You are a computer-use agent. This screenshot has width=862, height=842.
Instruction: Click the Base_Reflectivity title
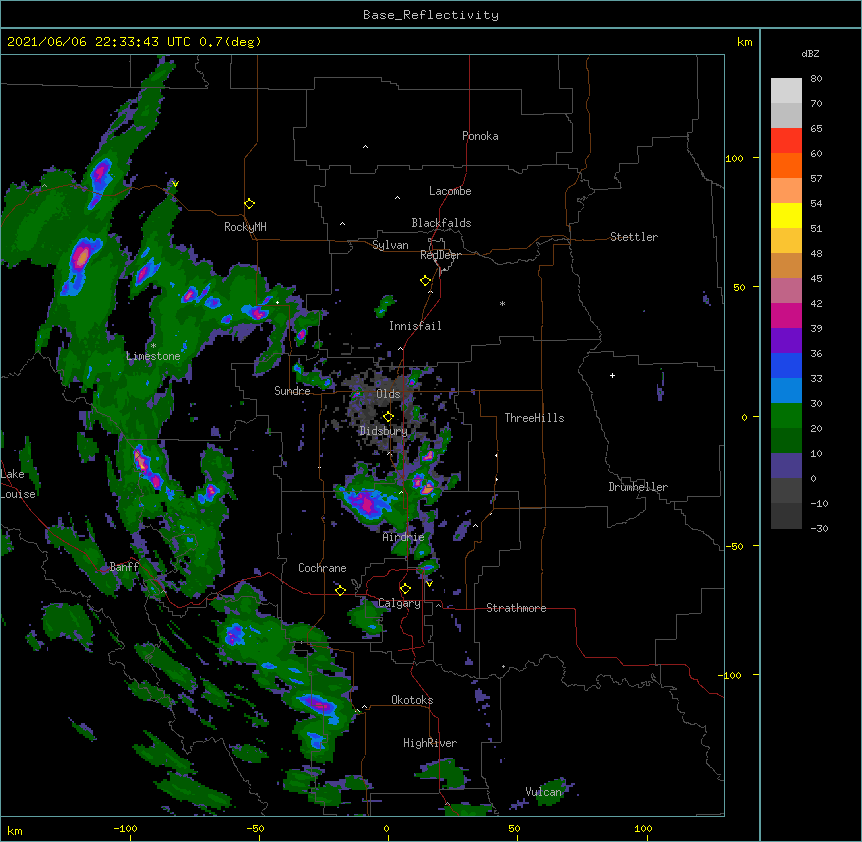click(431, 15)
